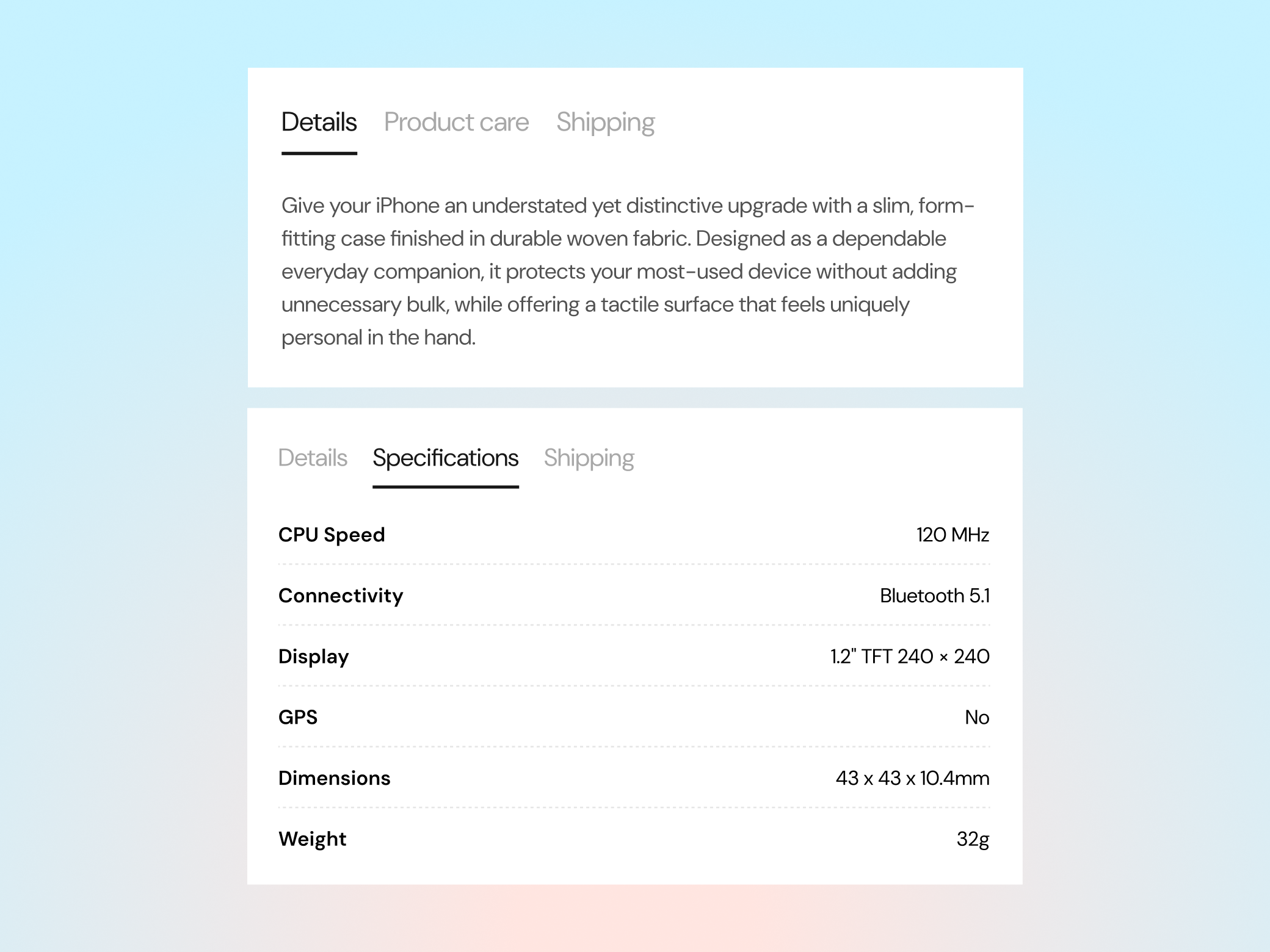Open the Product care tab
This screenshot has width=1270, height=952.
tap(456, 122)
